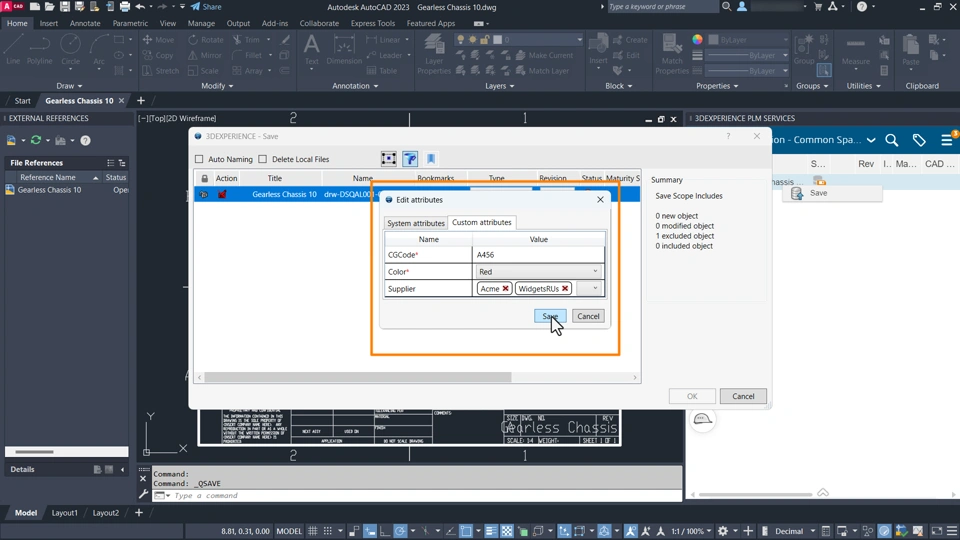
Task: Remove the WidgetsRUs supplier tag
Action: pyautogui.click(x=565, y=288)
